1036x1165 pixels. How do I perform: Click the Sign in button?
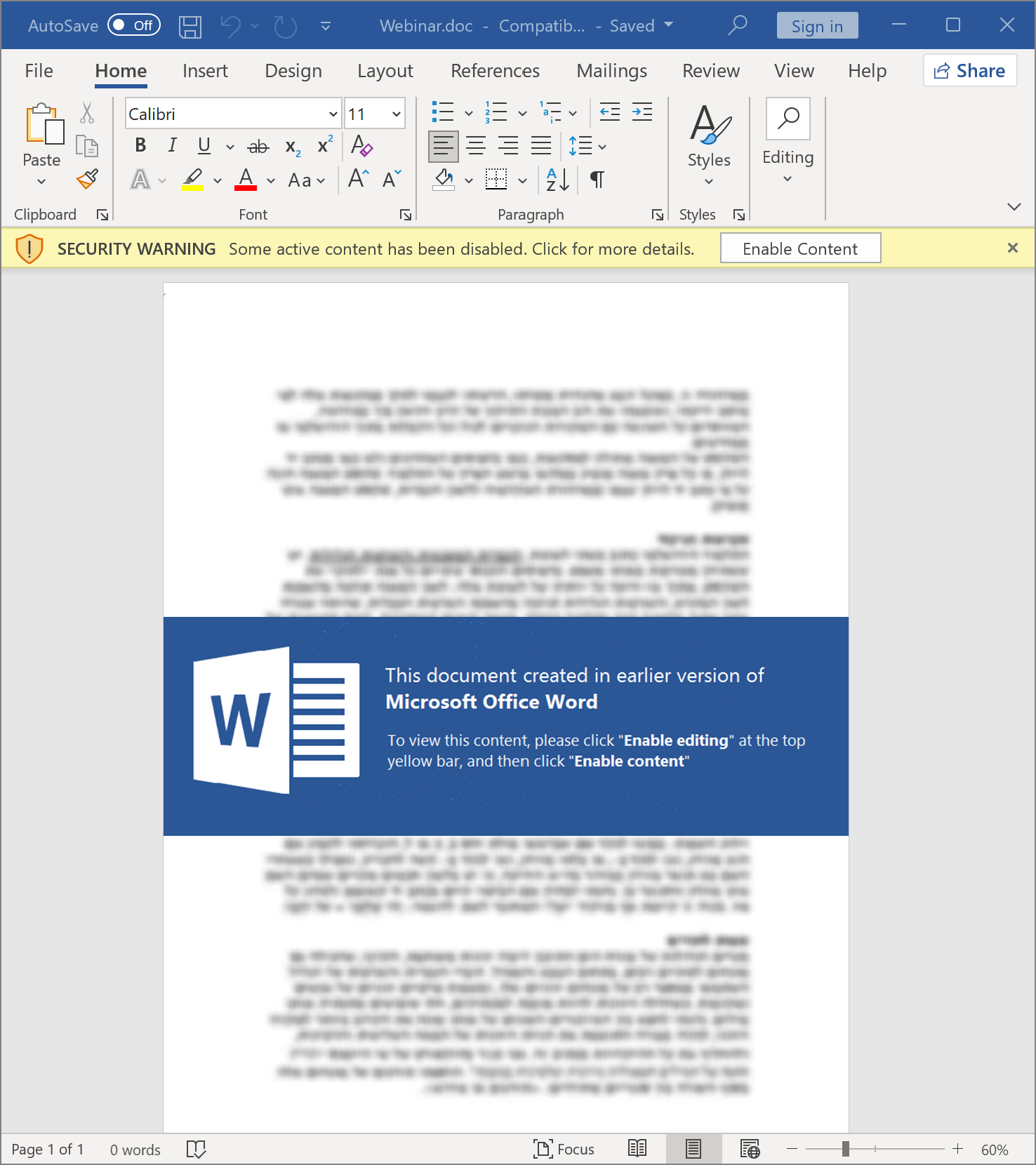click(817, 26)
